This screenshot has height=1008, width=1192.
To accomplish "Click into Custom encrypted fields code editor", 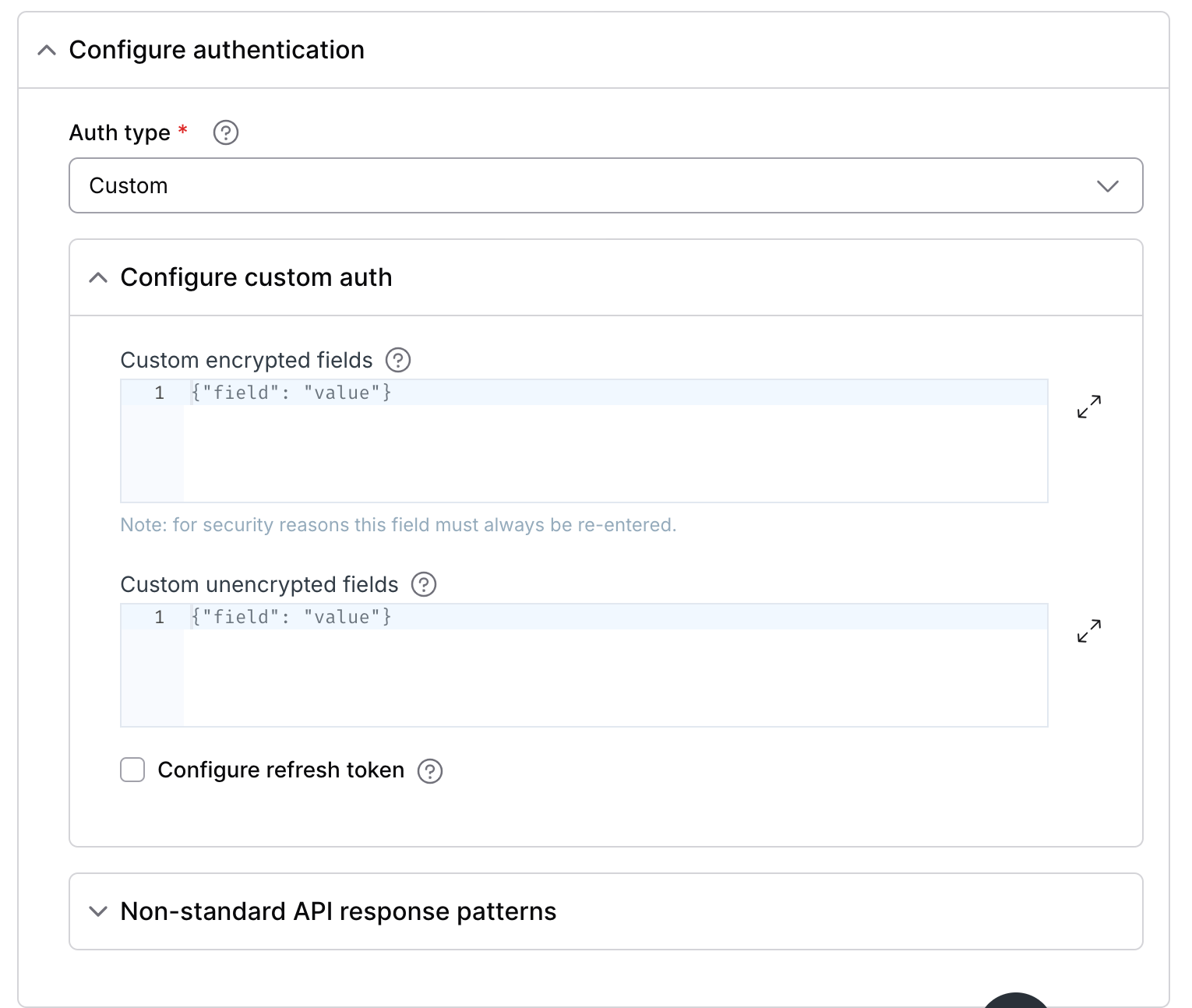I will click(x=584, y=441).
